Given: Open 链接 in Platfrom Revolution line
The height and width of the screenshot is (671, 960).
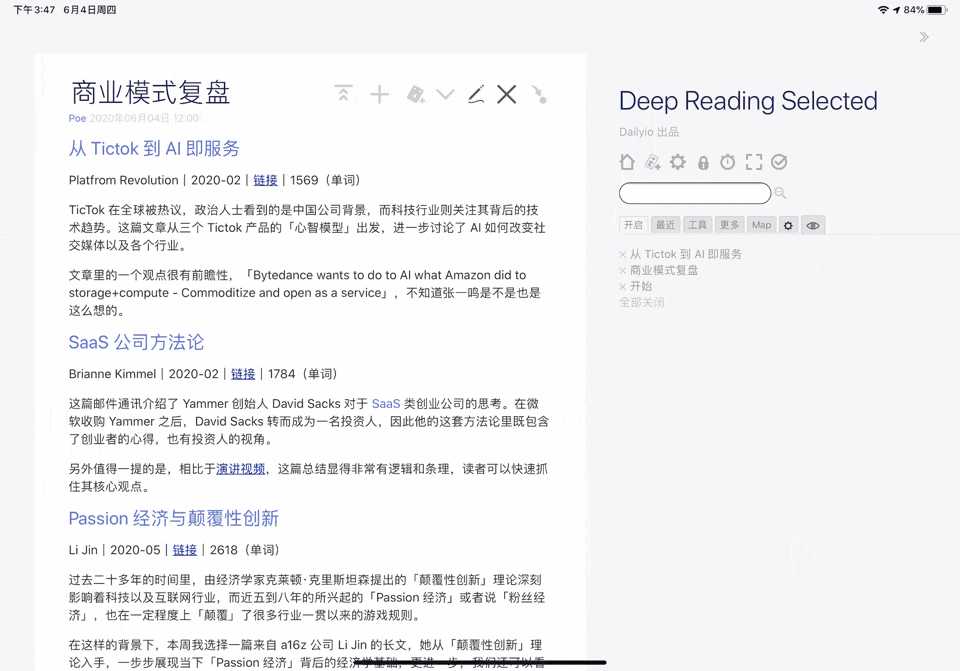Looking at the screenshot, I should point(265,180).
